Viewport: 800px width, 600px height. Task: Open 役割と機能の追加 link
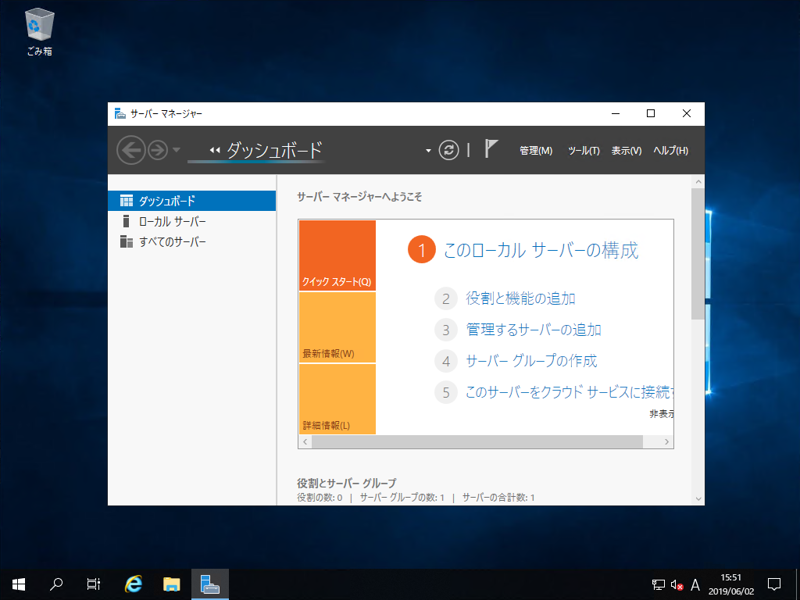520,298
